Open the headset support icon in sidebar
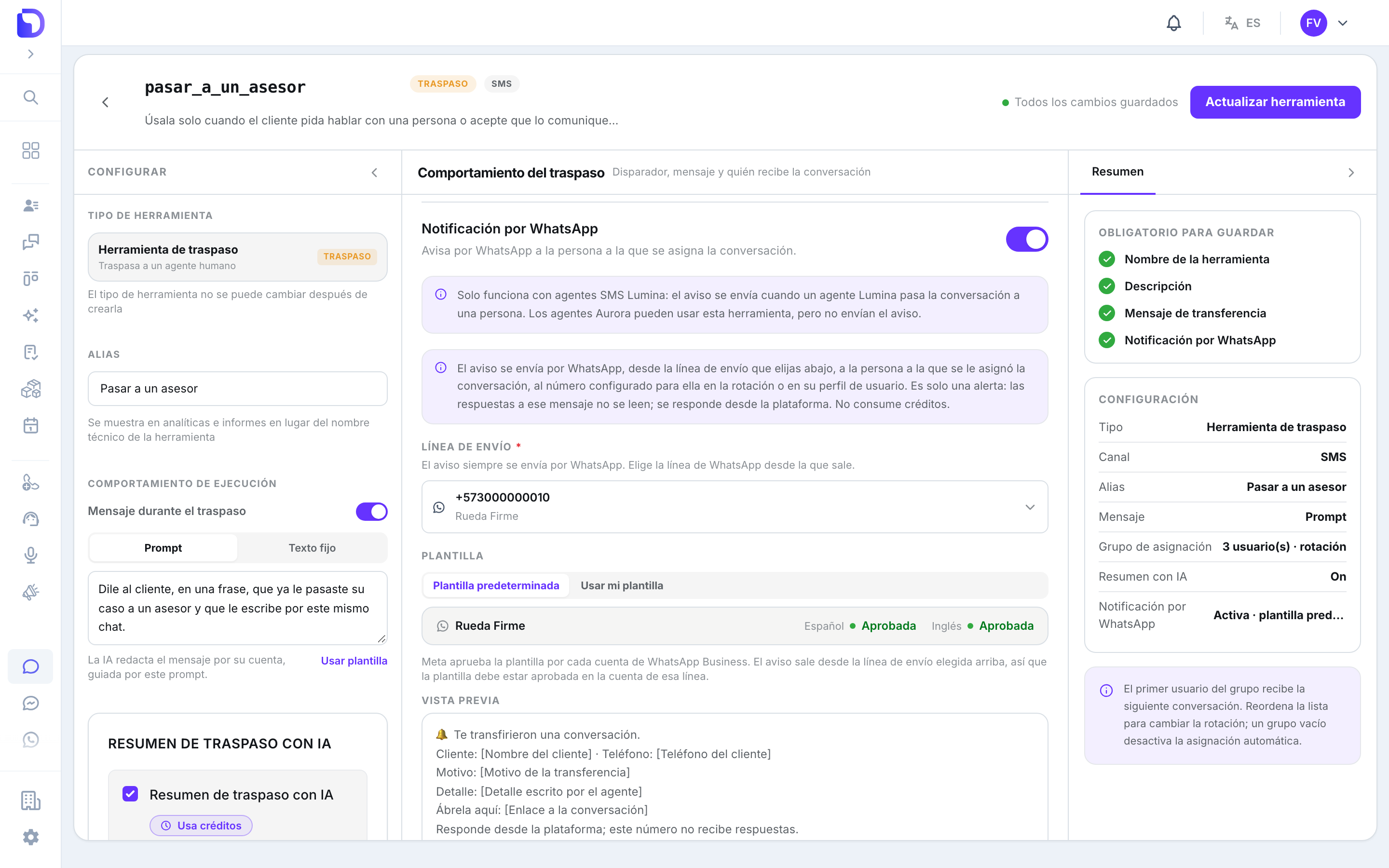 click(30, 519)
